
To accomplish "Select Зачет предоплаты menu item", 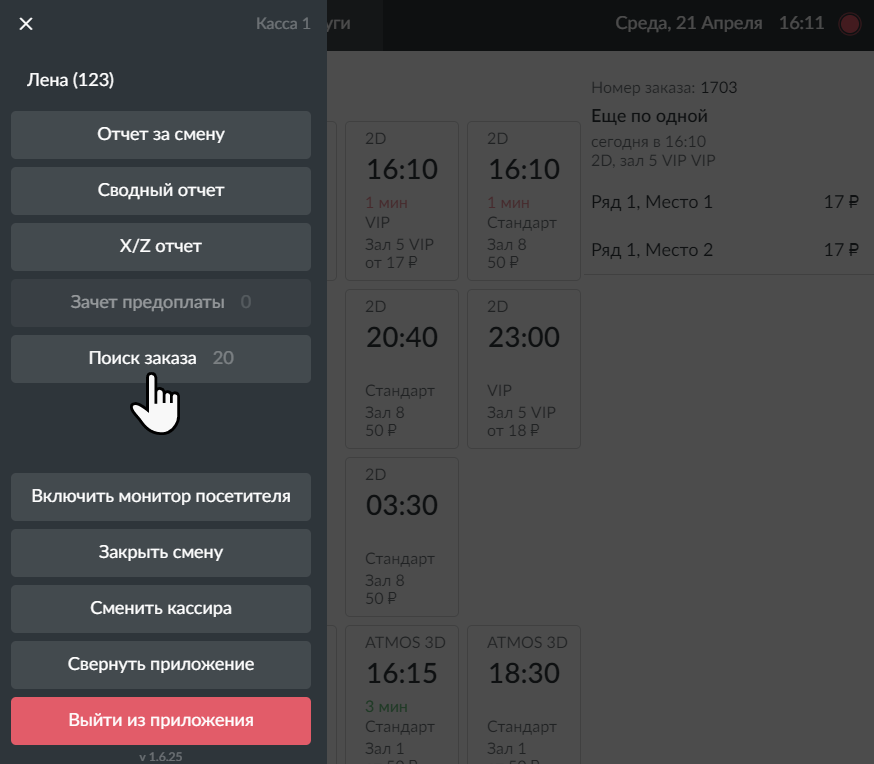I will point(161,303).
